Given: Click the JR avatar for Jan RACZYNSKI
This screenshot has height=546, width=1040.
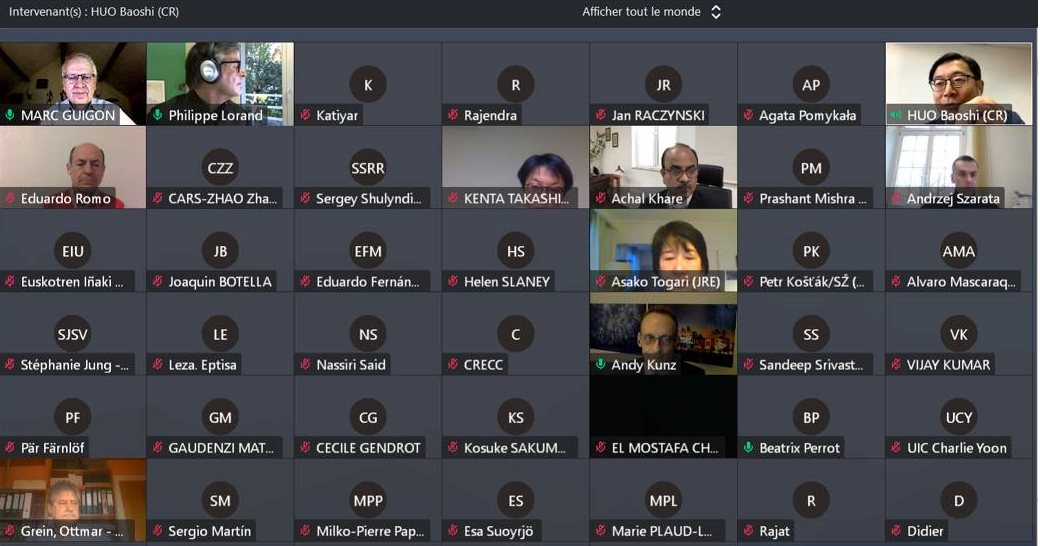Looking at the screenshot, I should pyautogui.click(x=663, y=85).
